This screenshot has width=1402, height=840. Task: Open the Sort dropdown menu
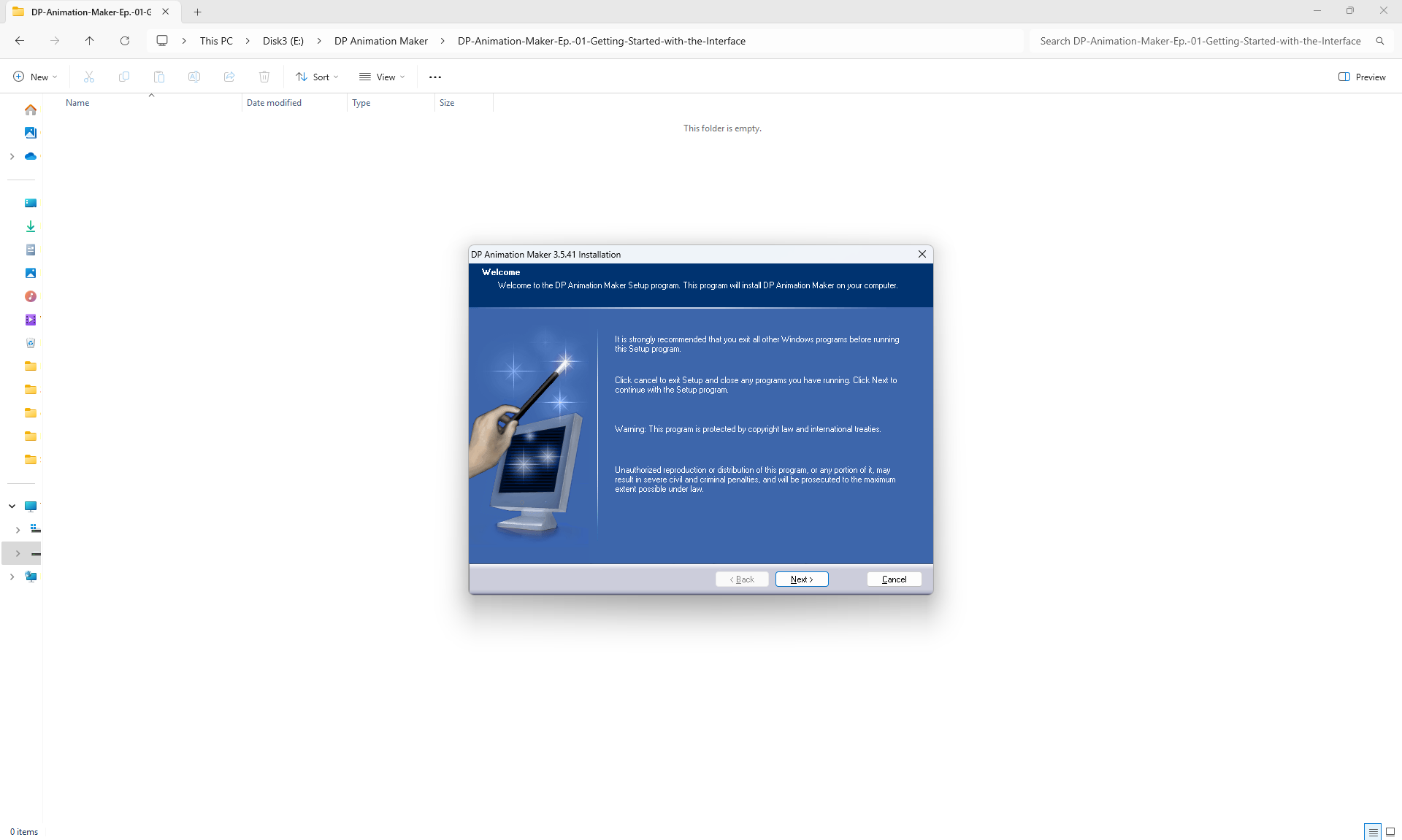pos(317,77)
